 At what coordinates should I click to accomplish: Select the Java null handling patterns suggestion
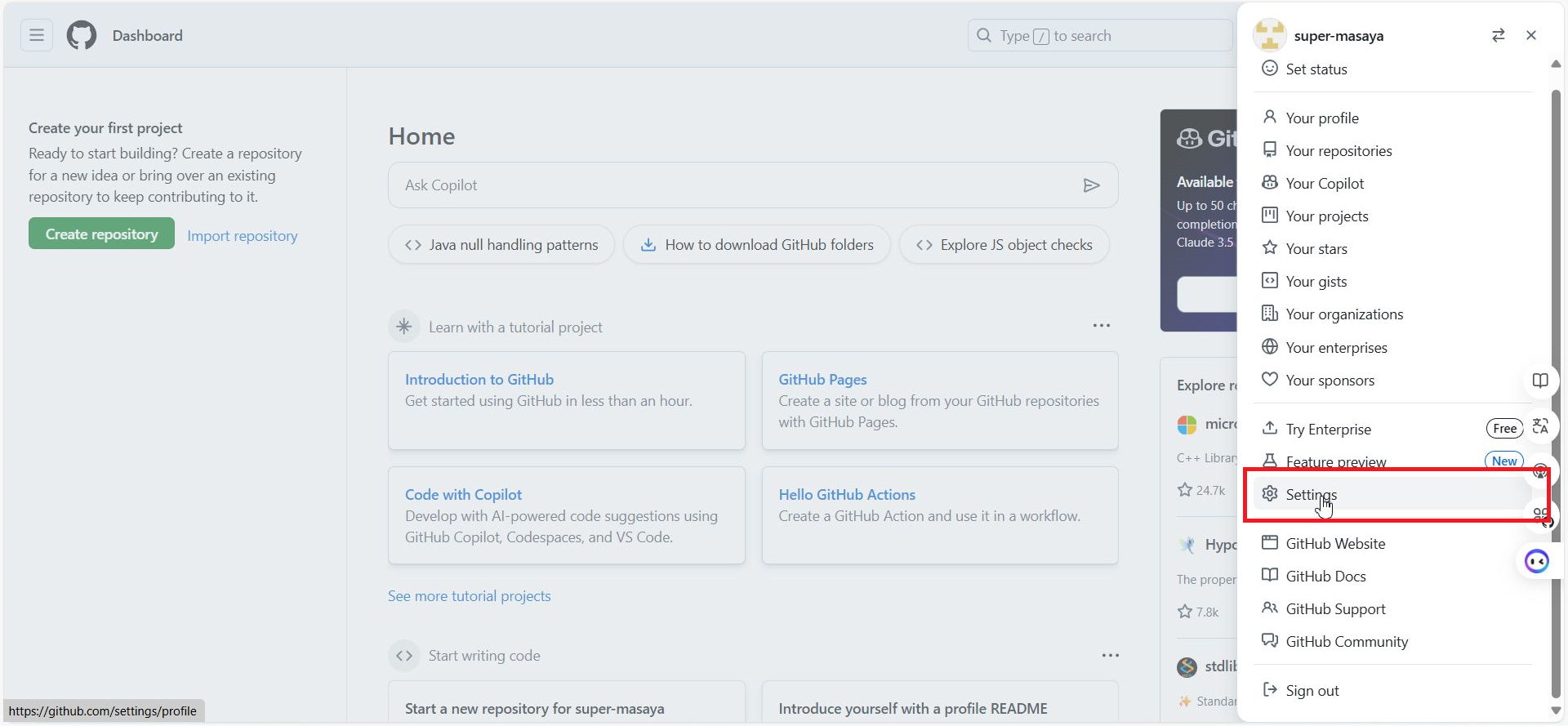point(501,245)
